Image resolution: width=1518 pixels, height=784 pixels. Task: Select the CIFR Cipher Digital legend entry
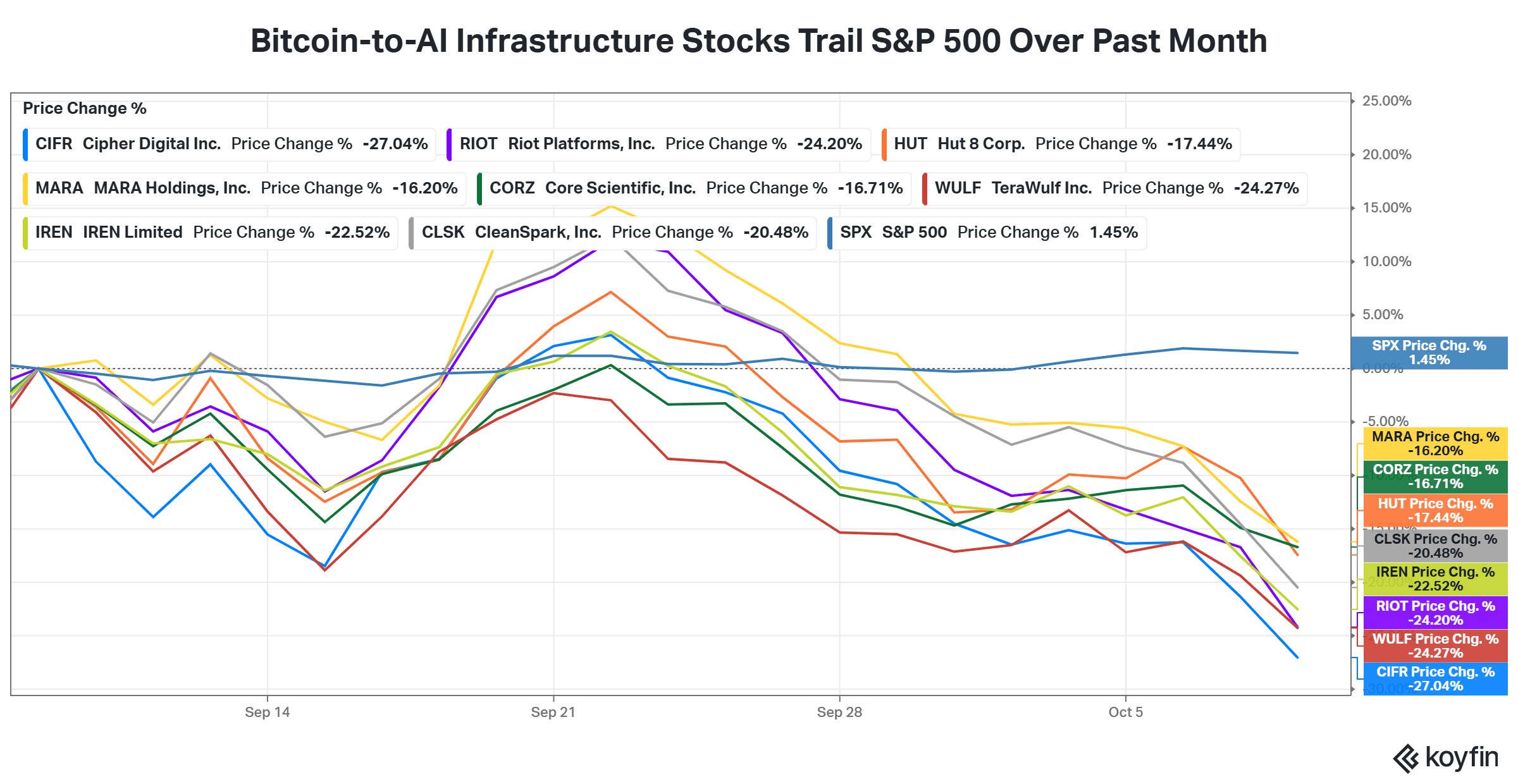[230, 144]
